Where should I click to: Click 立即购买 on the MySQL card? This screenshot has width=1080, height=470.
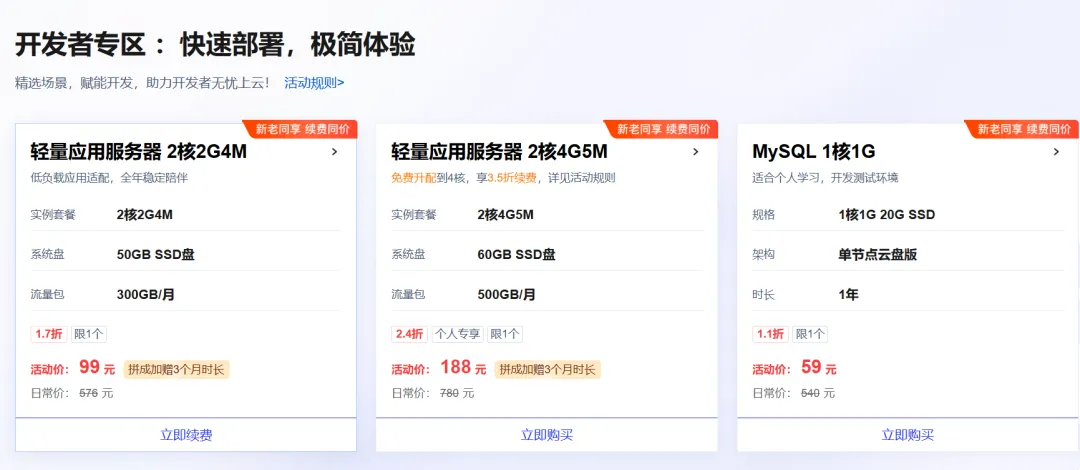tap(908, 435)
